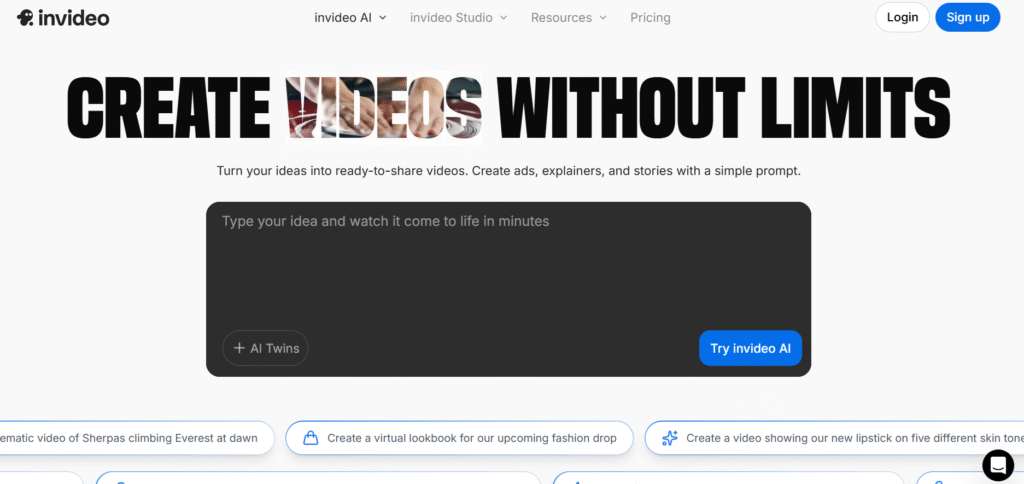Click the chevron next to Resources
The height and width of the screenshot is (484, 1024).
tap(602, 18)
